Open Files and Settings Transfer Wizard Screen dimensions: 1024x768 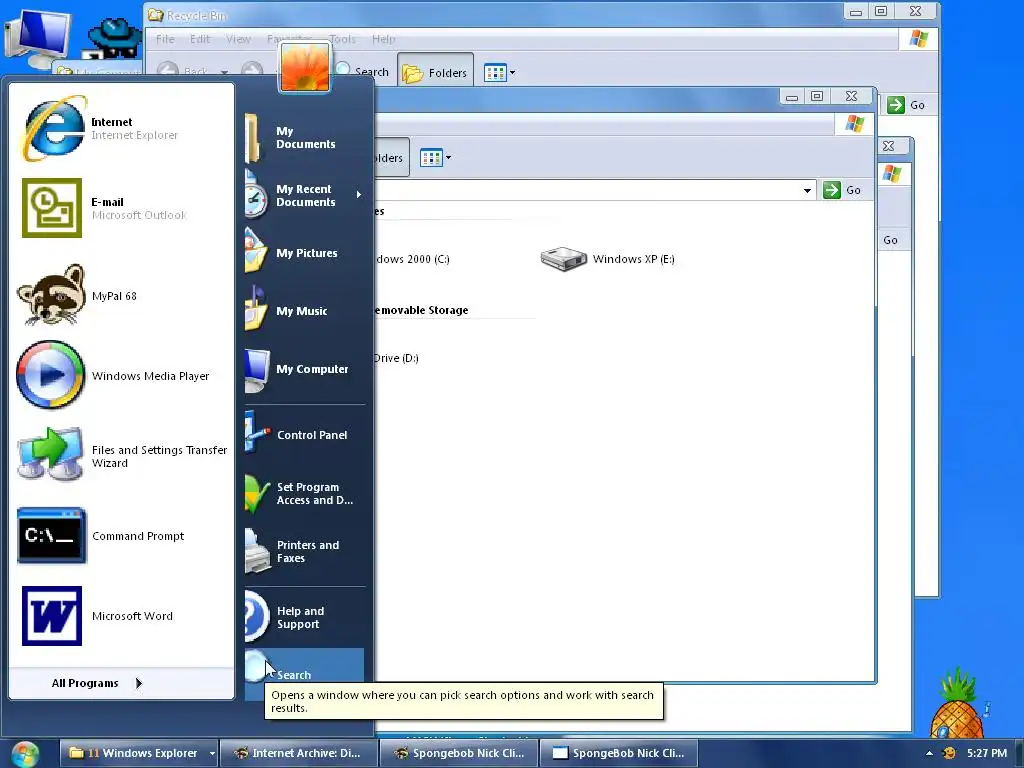[121, 456]
